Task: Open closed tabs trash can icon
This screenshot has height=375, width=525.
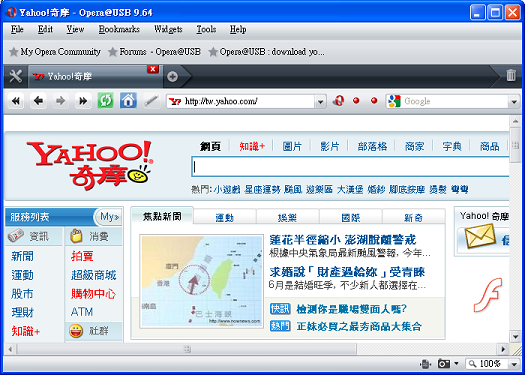Action: 511,75
